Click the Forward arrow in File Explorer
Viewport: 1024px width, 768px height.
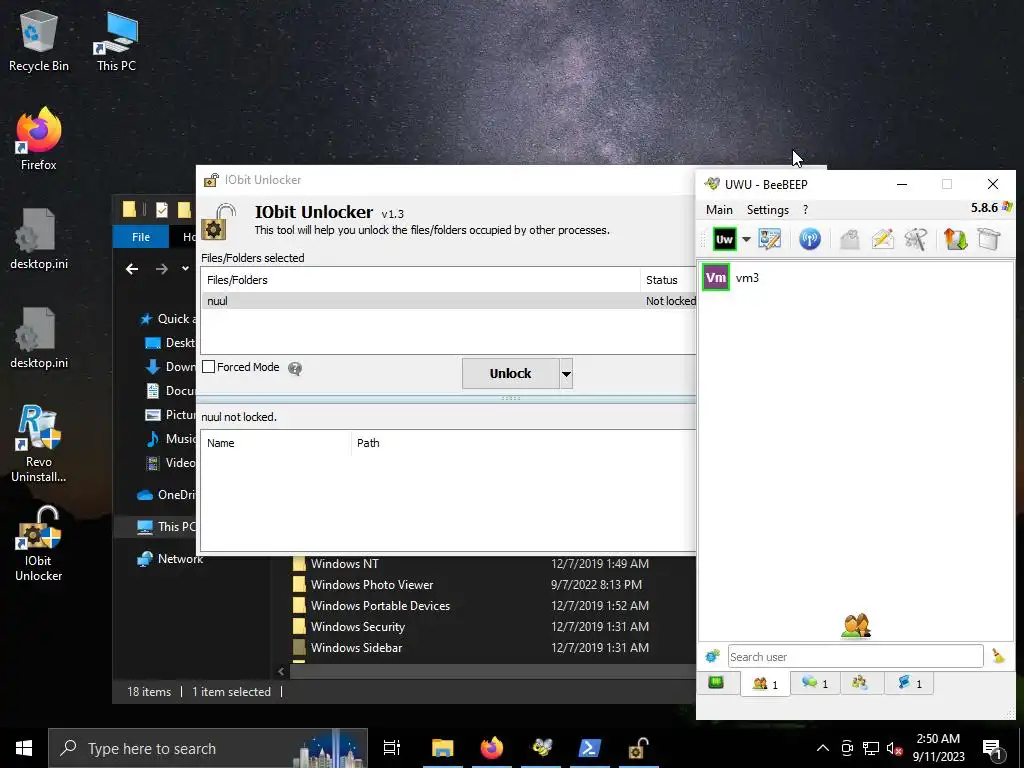pos(161,269)
